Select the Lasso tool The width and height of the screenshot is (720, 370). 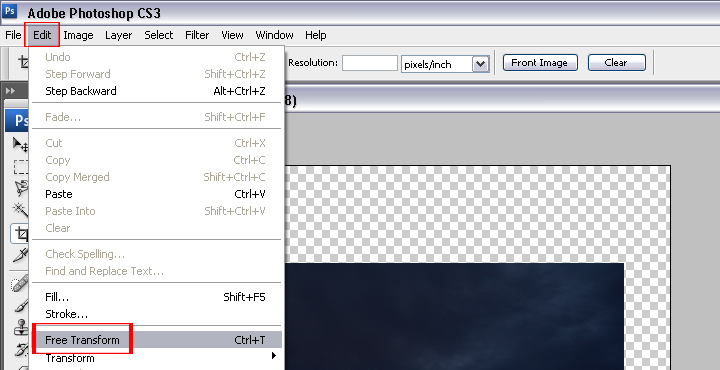pos(20,188)
